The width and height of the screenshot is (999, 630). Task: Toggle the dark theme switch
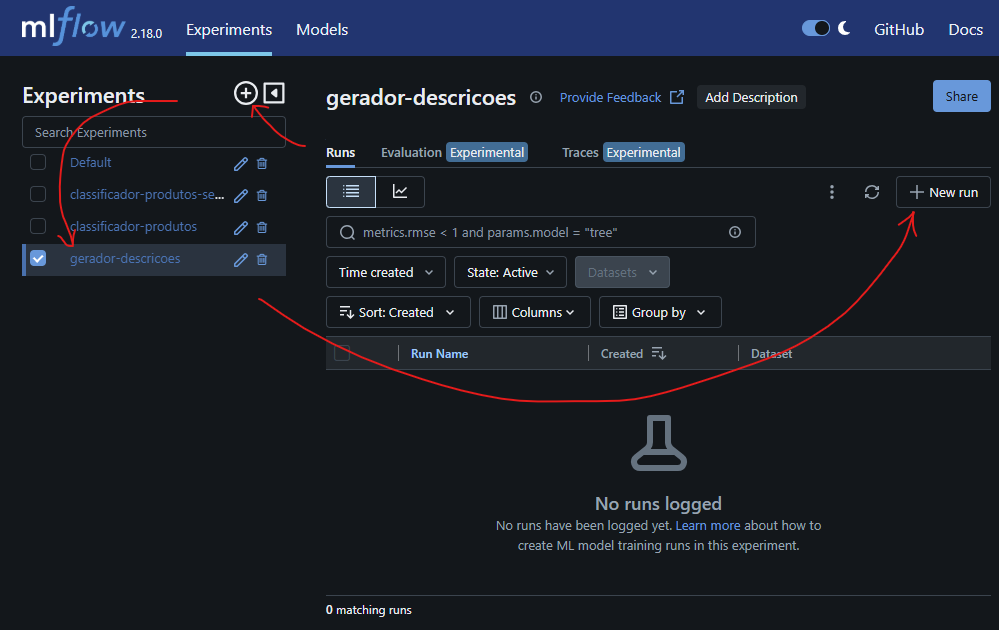click(816, 28)
